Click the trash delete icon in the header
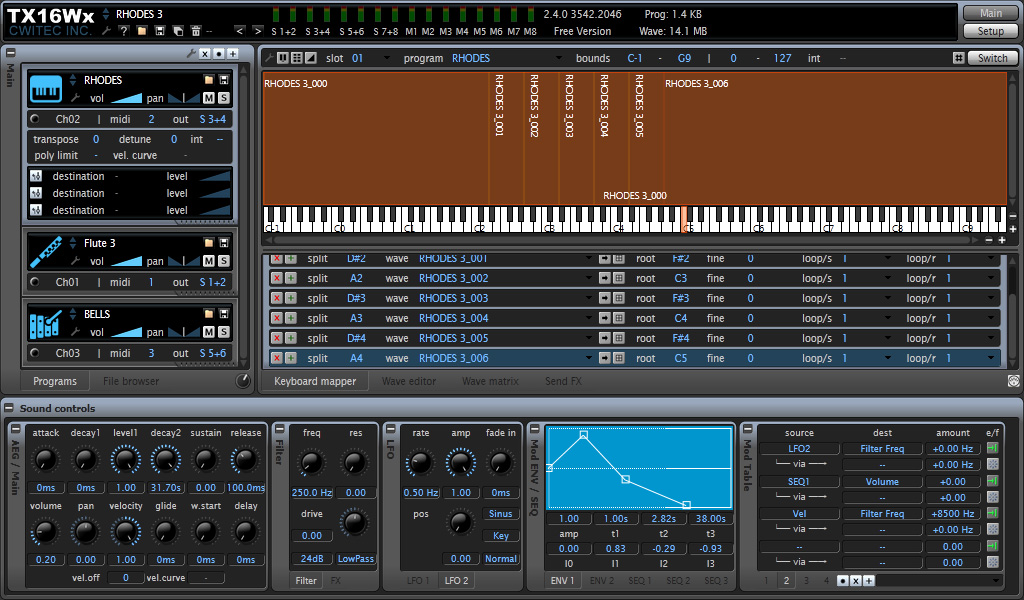Screen dimensions: 1024x600 (195, 31)
